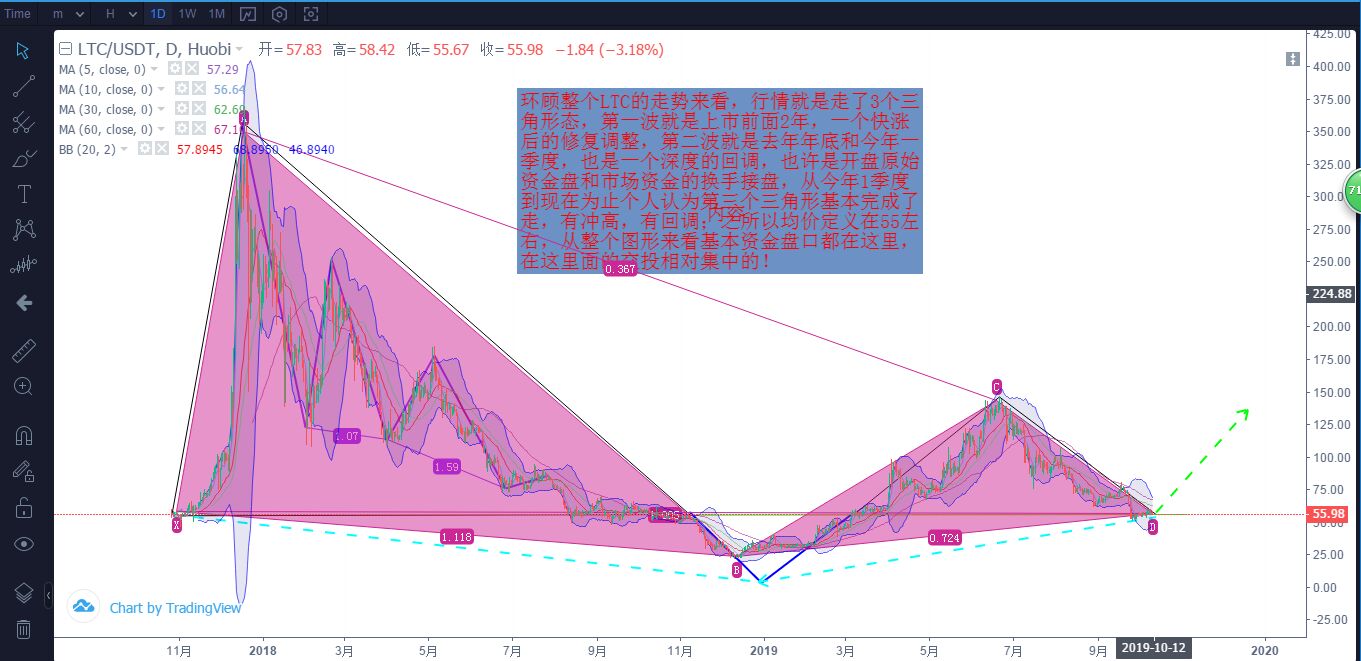Remove MA (30, close, 0) indicator
The image size is (1361, 661).
[x=198, y=109]
